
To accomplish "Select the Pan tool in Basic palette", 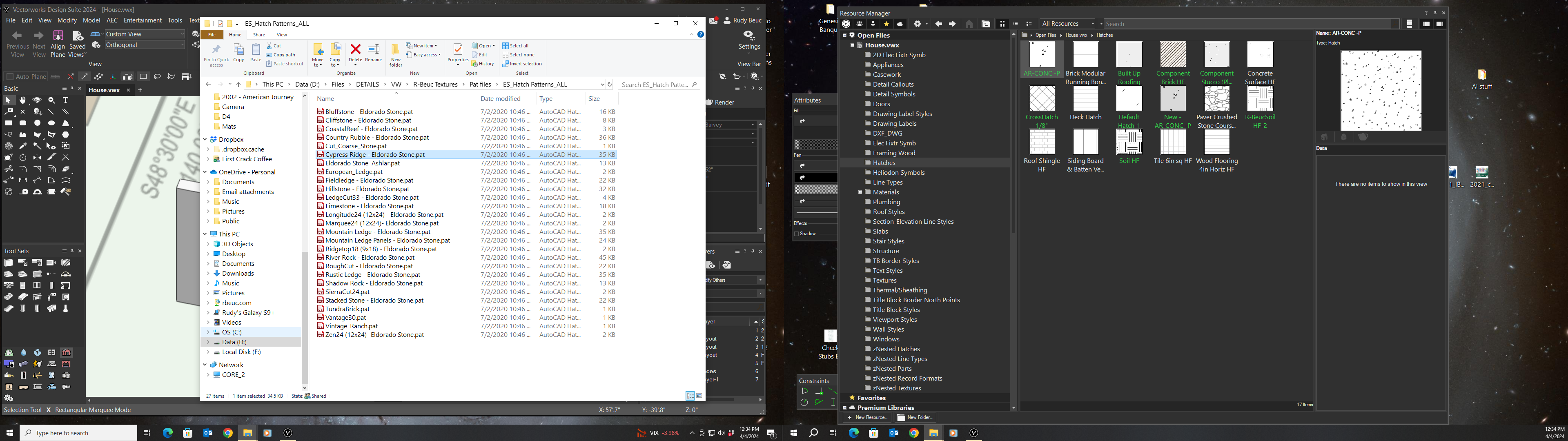I will coord(23,100).
